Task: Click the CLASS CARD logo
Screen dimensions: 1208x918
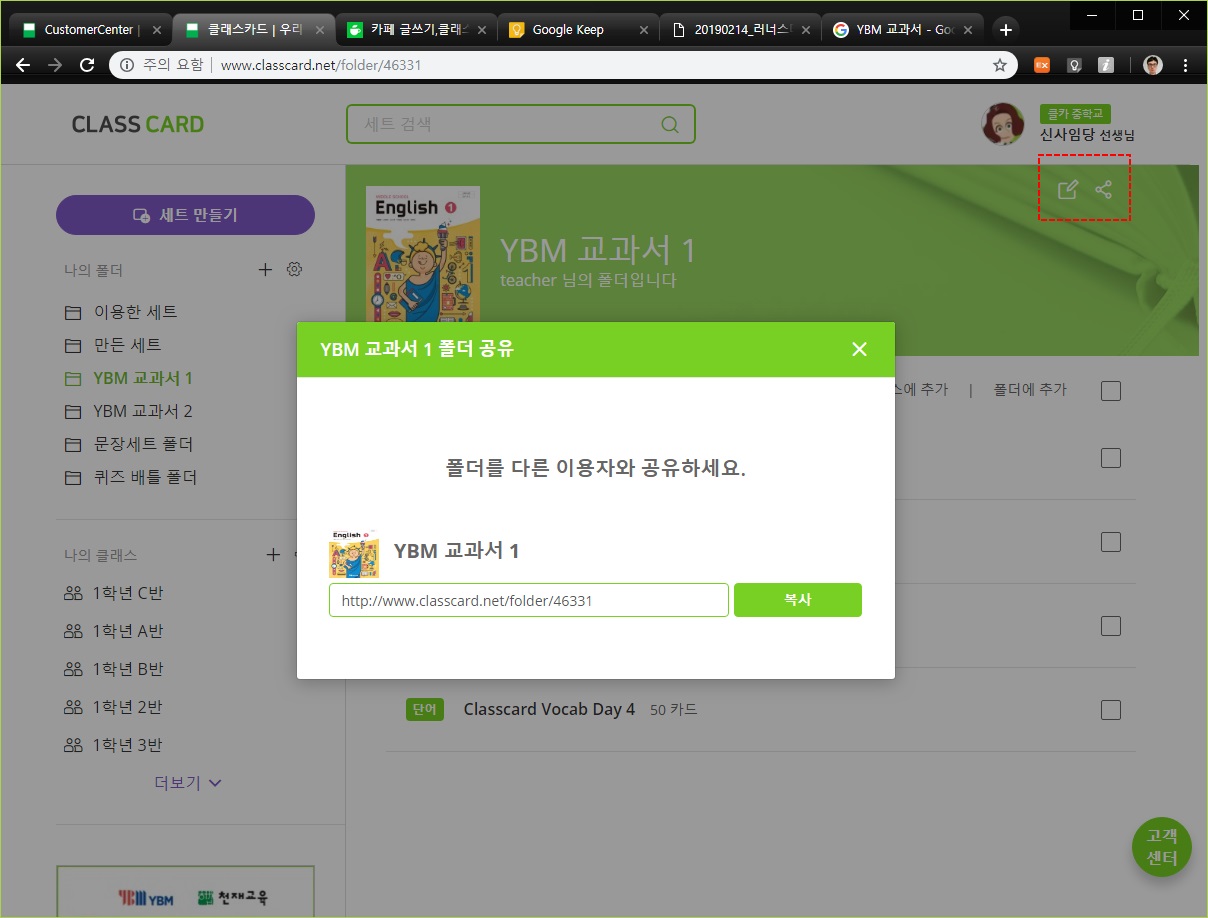Action: coord(138,124)
